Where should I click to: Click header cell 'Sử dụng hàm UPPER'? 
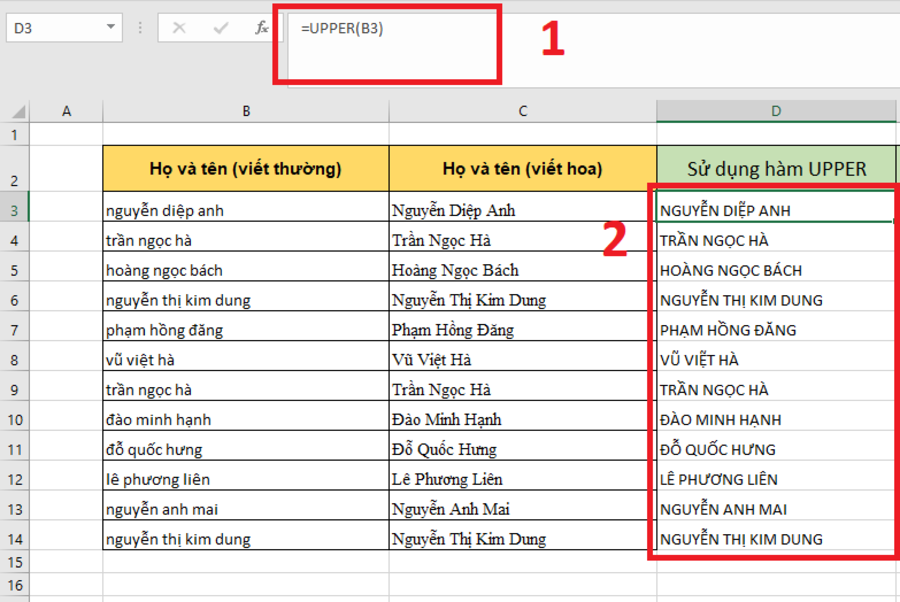[776, 169]
